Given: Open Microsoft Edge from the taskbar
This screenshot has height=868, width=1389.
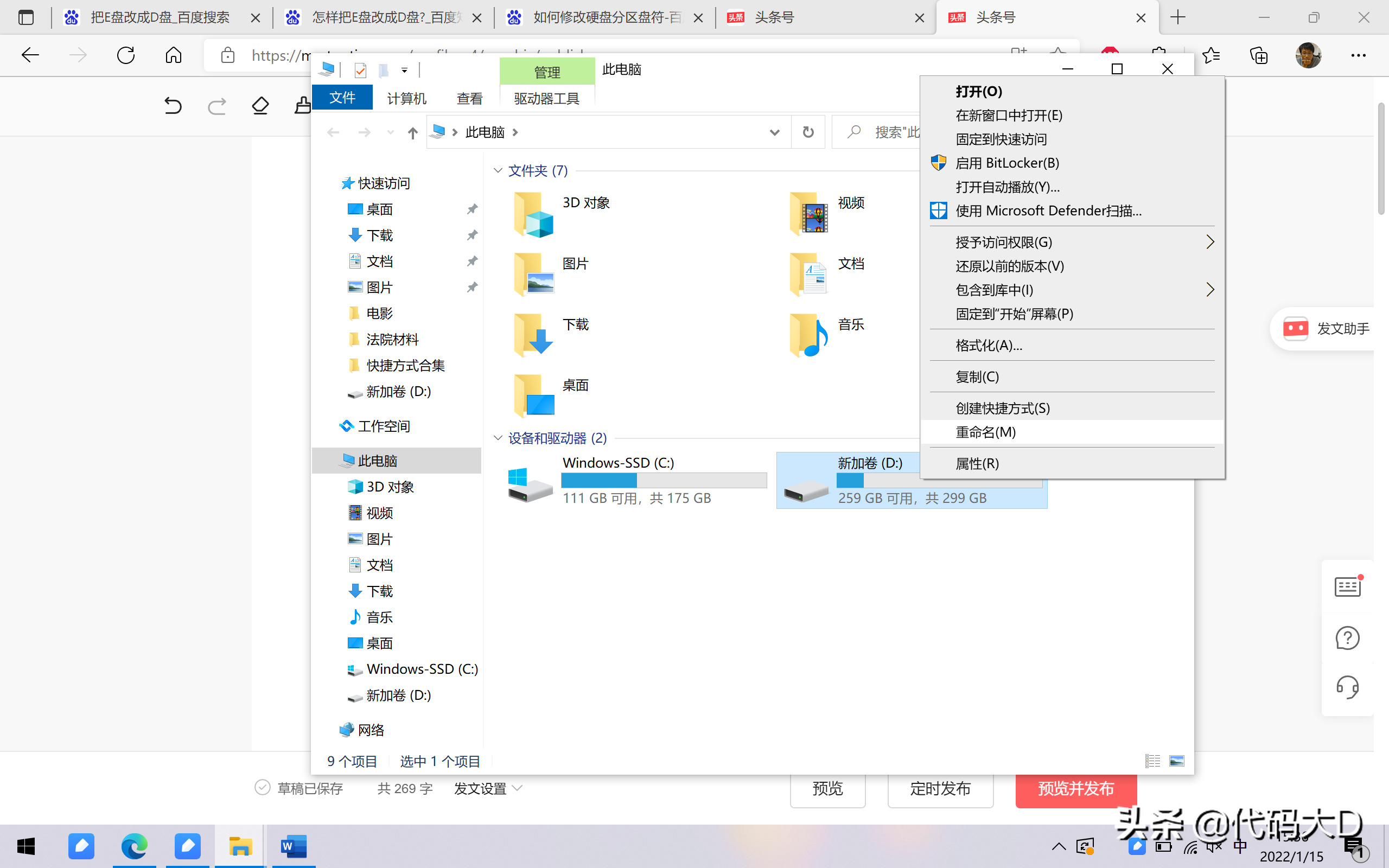Looking at the screenshot, I should tap(135, 846).
